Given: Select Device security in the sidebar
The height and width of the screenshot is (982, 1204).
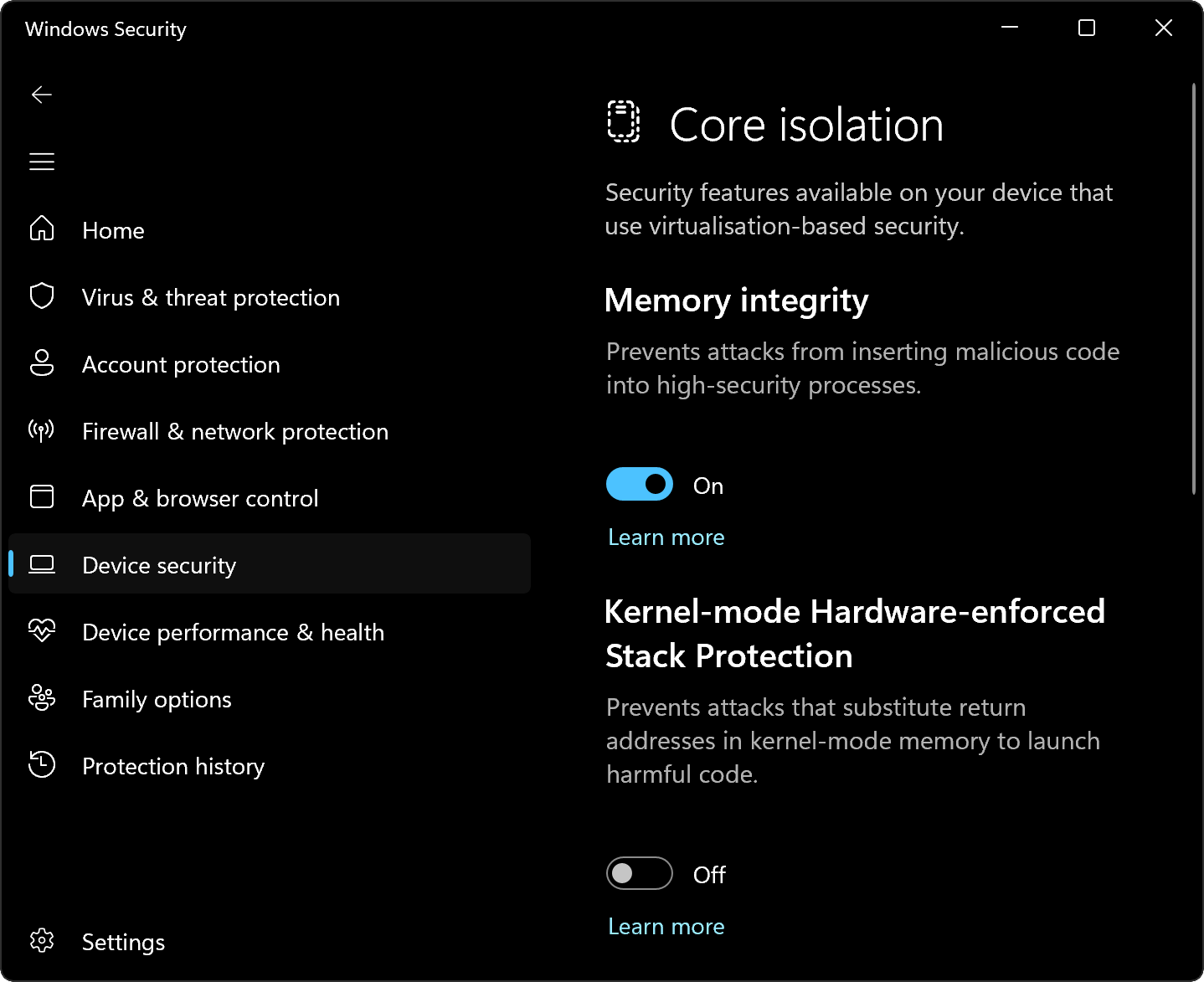Looking at the screenshot, I should 159,565.
